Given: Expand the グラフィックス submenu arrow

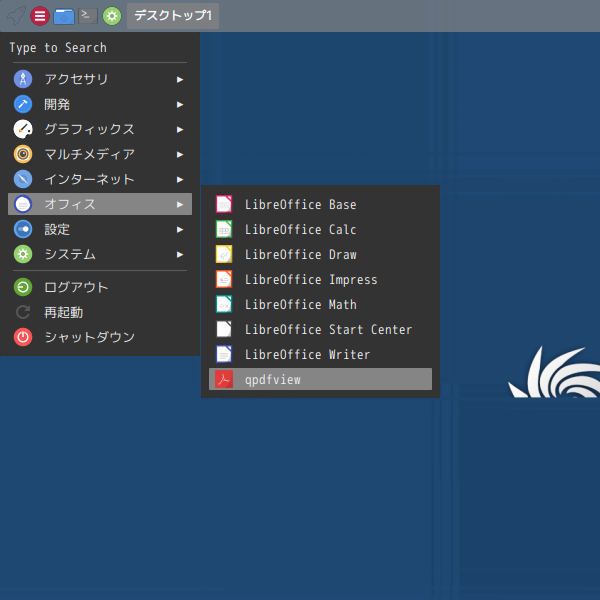Looking at the screenshot, I should (x=180, y=130).
